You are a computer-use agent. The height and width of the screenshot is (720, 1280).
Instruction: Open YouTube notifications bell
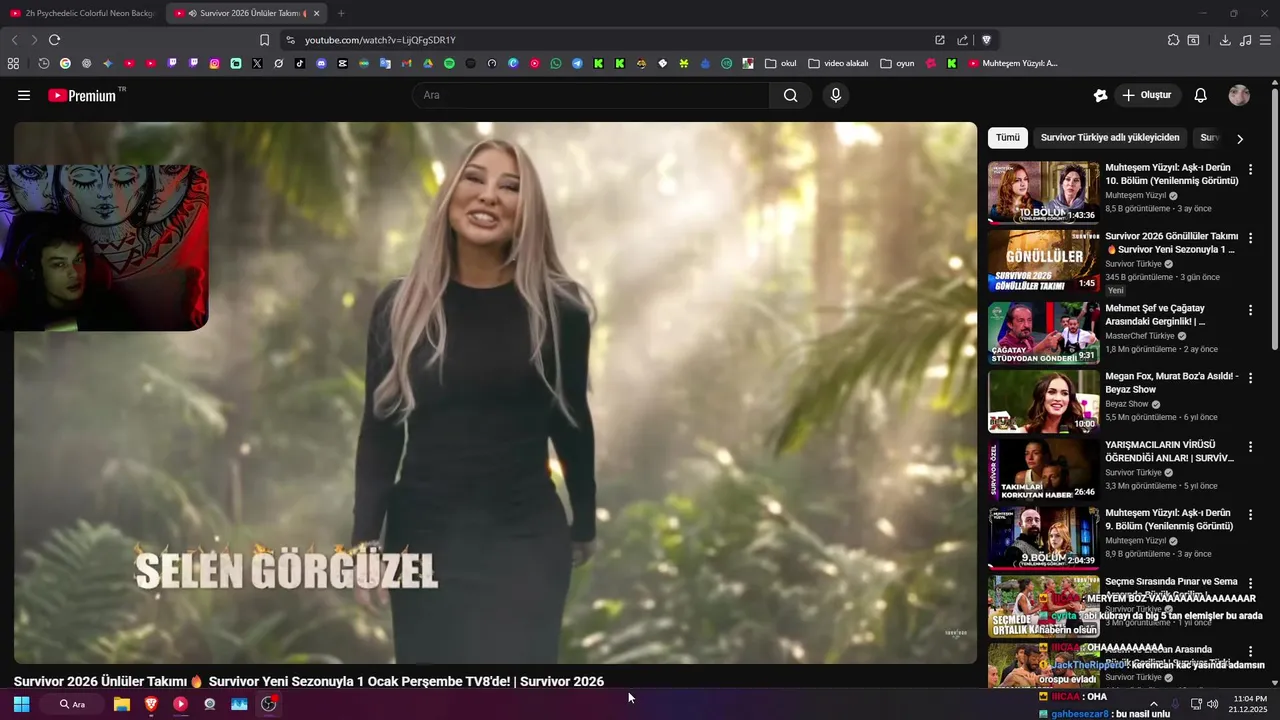[1201, 95]
